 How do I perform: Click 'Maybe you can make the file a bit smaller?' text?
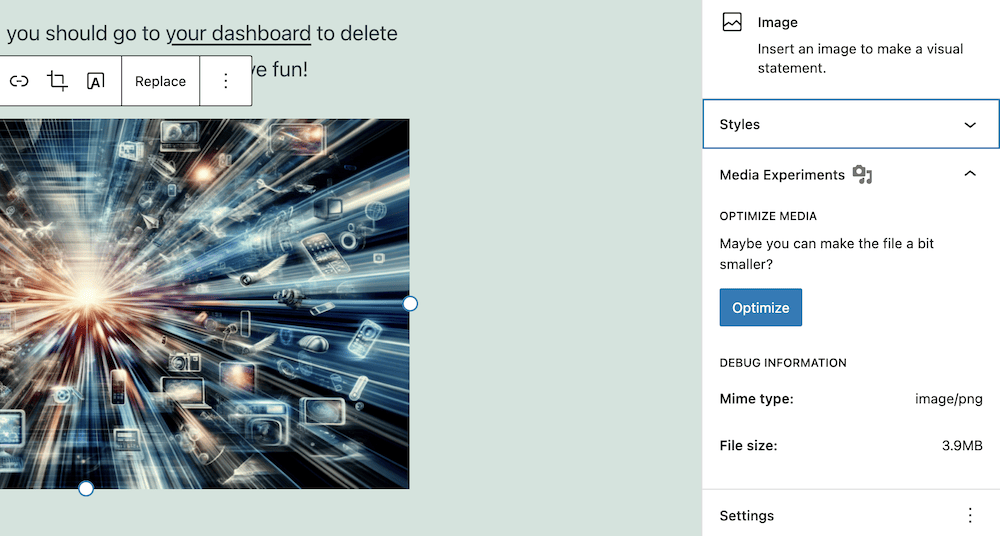pyautogui.click(x=827, y=253)
